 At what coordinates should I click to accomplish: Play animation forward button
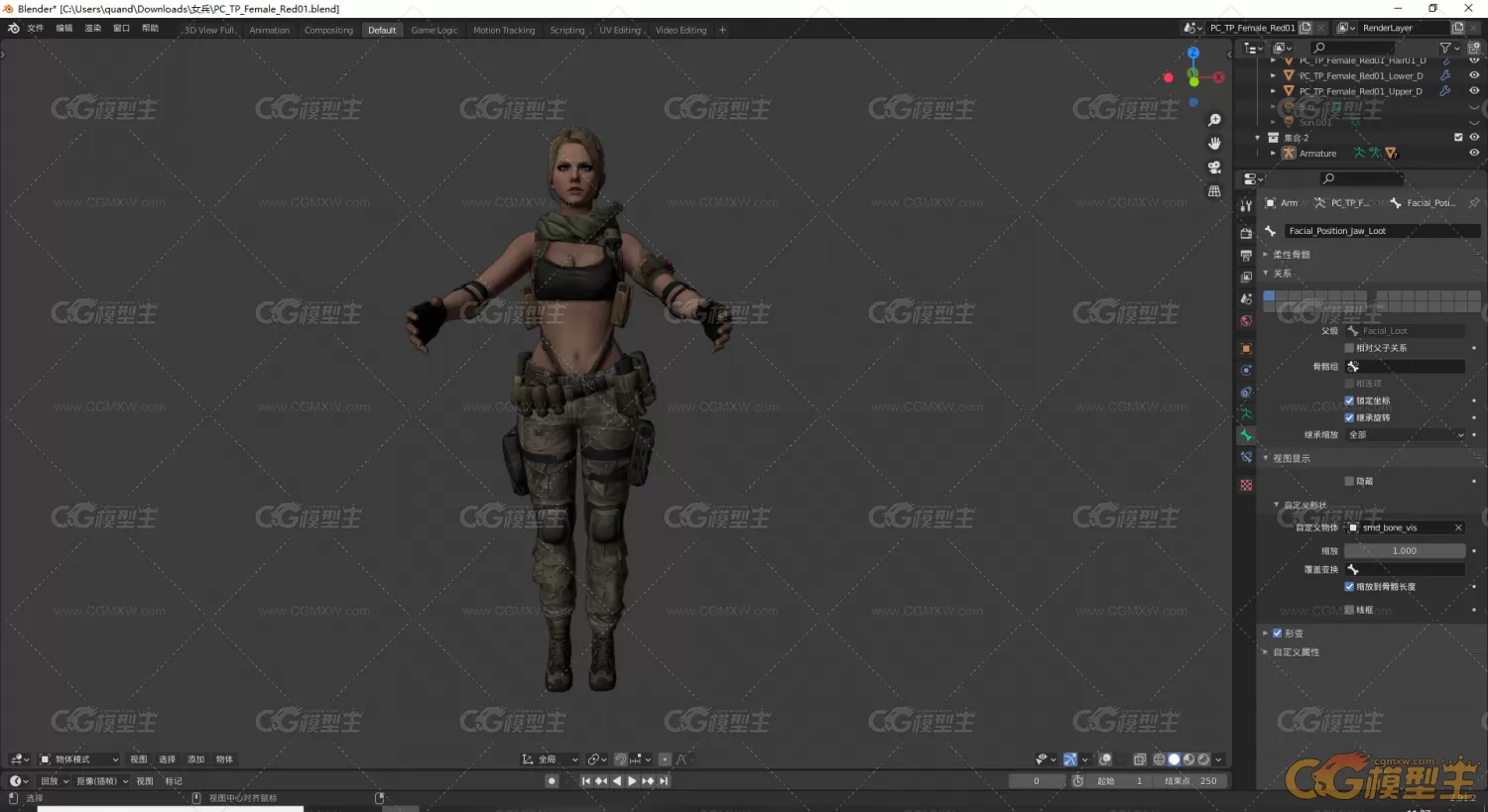632,781
